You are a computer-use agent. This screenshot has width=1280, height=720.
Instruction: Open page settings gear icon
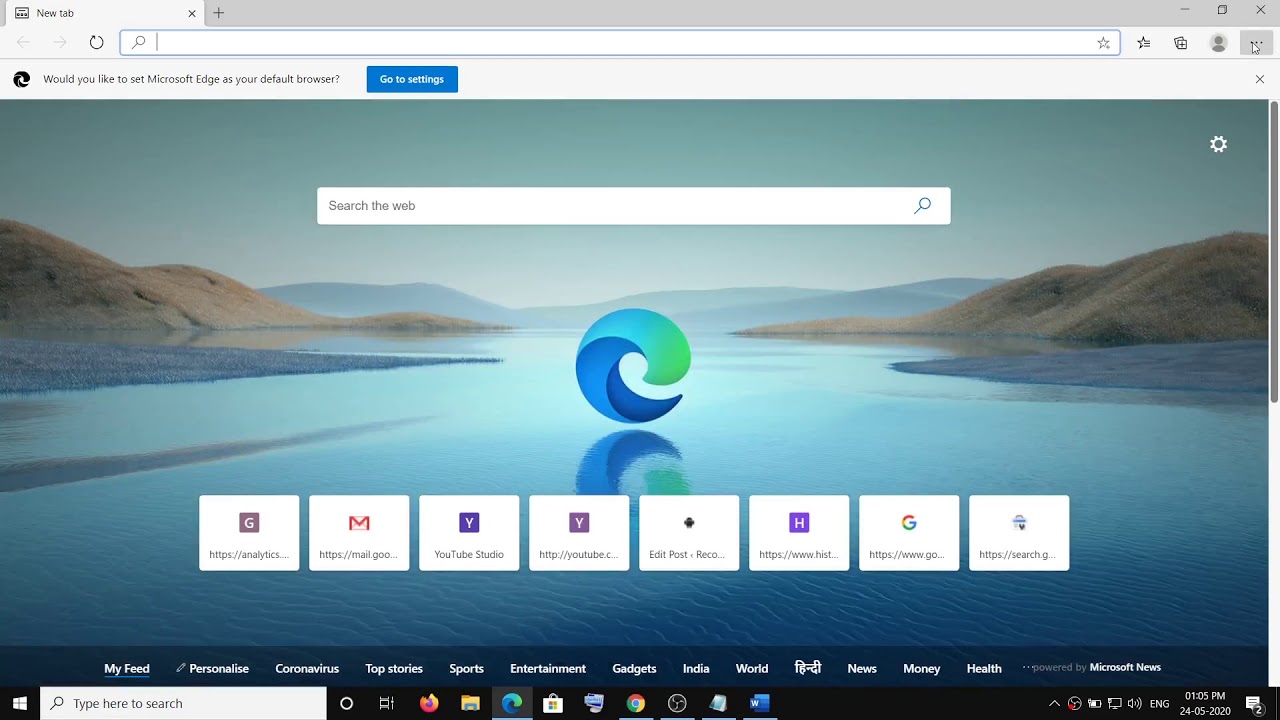pos(1218,144)
